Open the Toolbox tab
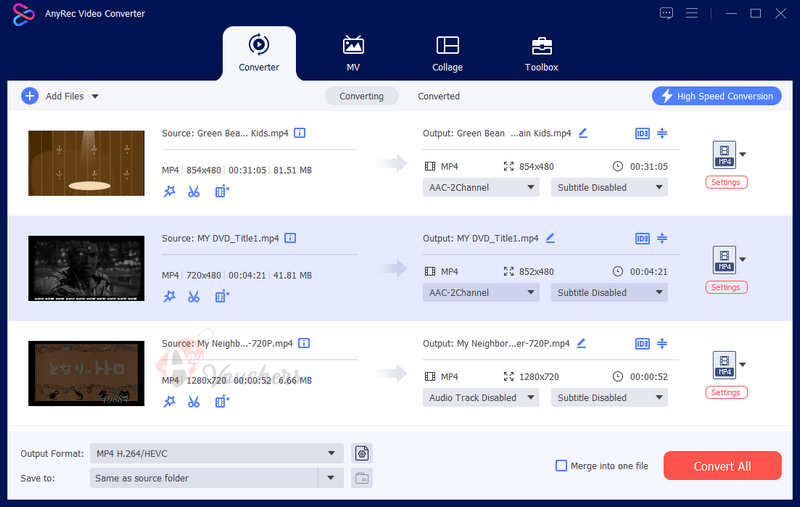Image resolution: width=800 pixels, height=507 pixels. click(541, 54)
